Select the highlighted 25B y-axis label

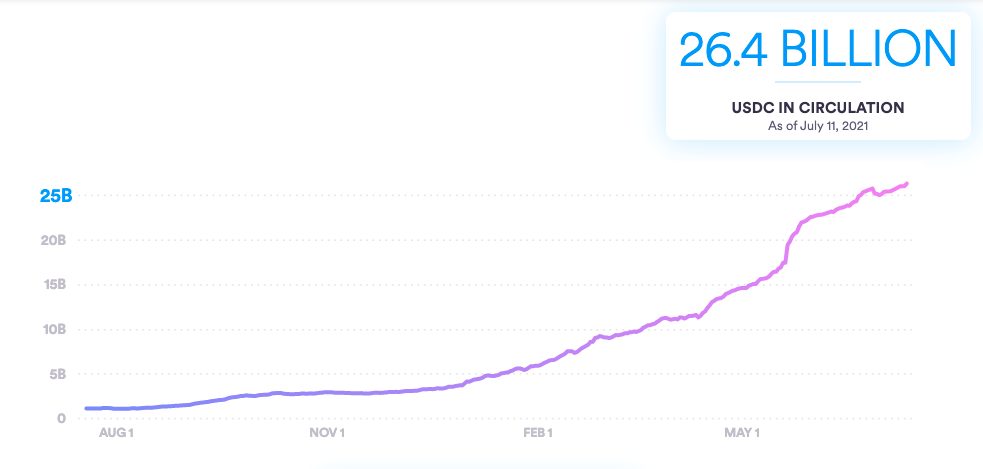(x=55, y=196)
